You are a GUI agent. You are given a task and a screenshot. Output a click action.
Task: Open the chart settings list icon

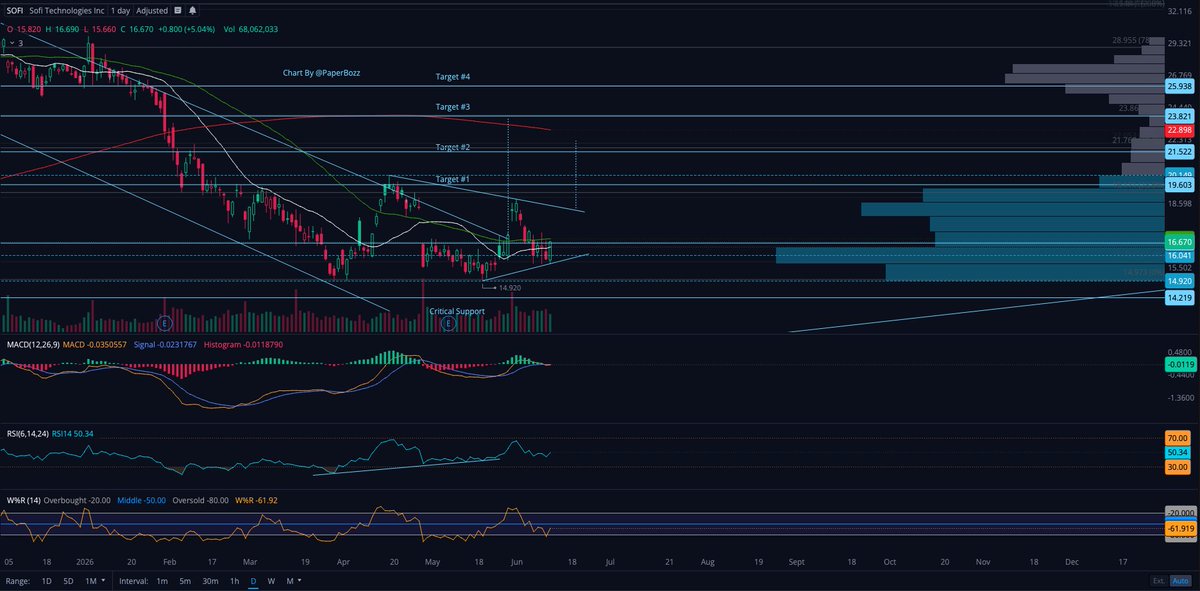[x=177, y=9]
